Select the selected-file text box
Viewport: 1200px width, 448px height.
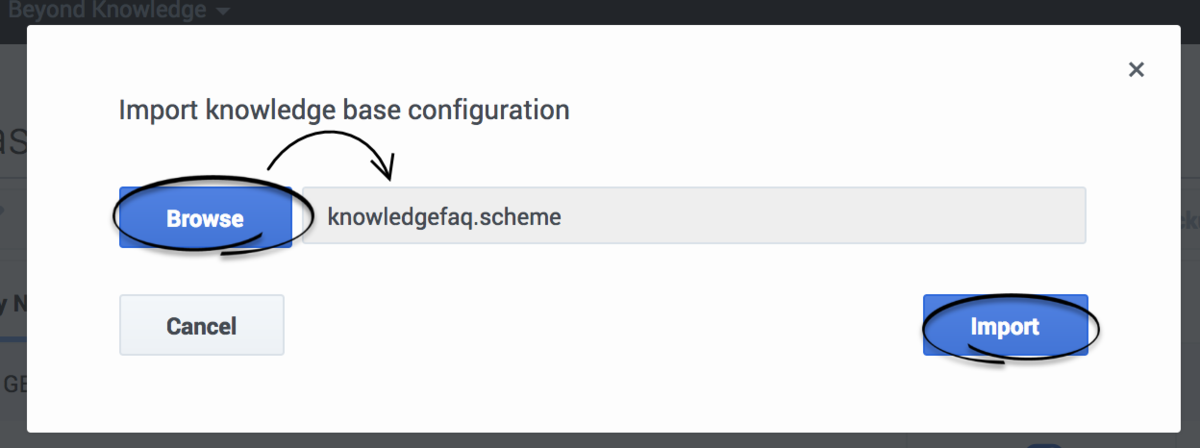pos(693,215)
